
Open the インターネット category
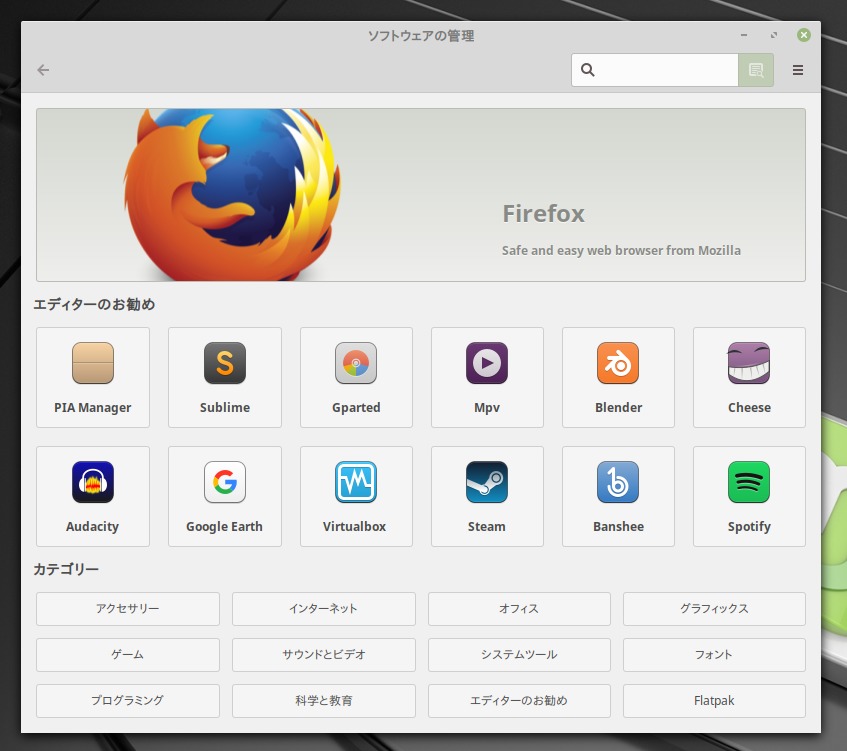pos(323,608)
